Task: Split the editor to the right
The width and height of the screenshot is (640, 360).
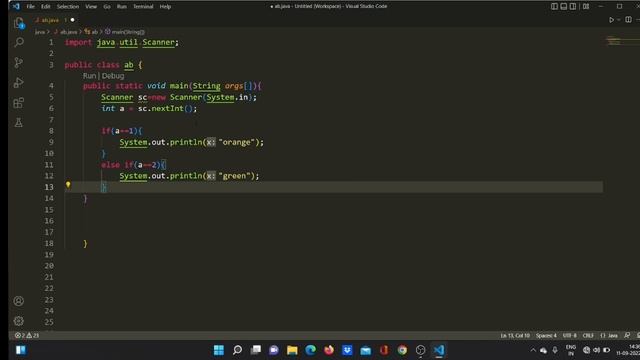Action: point(628,20)
